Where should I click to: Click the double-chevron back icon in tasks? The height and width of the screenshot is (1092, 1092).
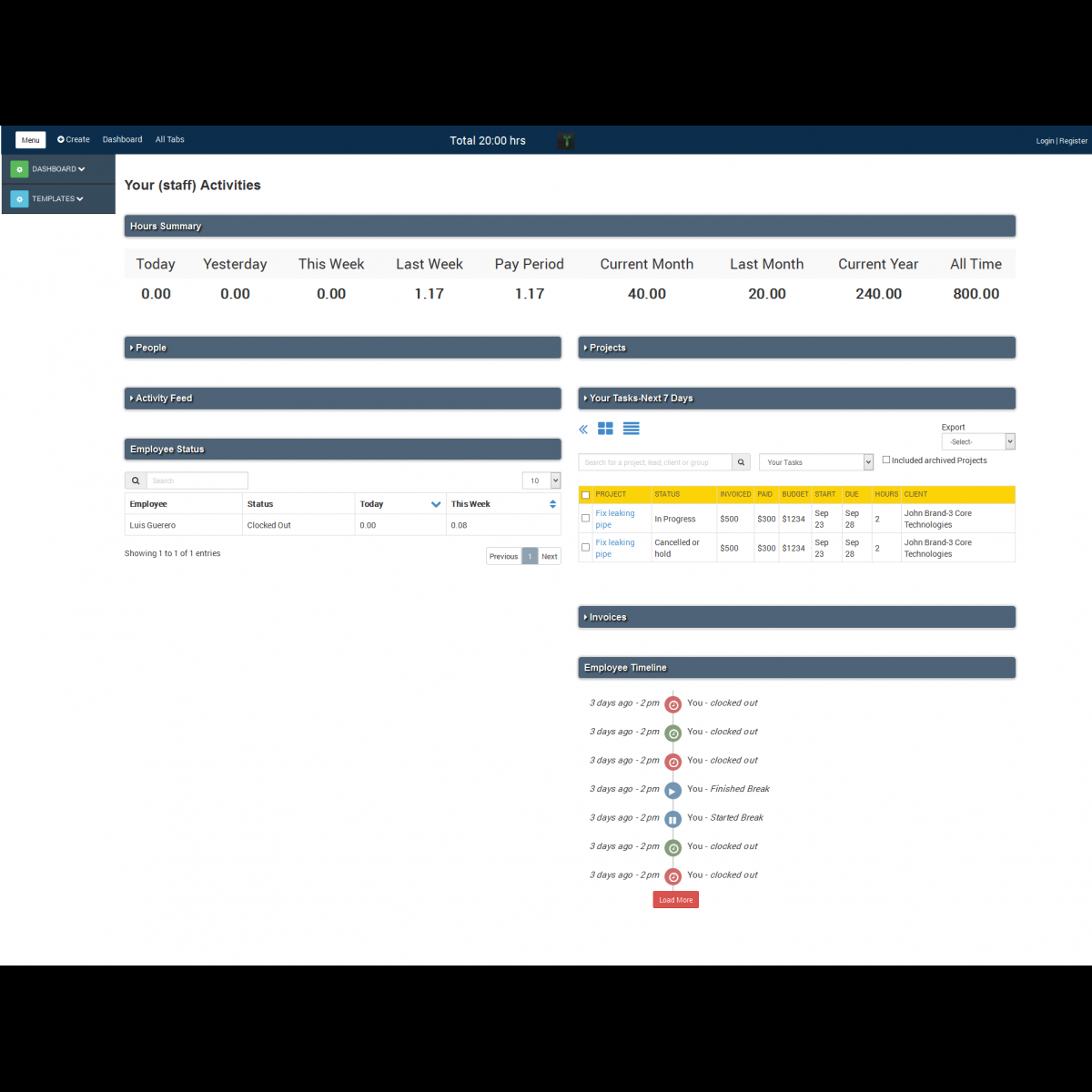[583, 430]
